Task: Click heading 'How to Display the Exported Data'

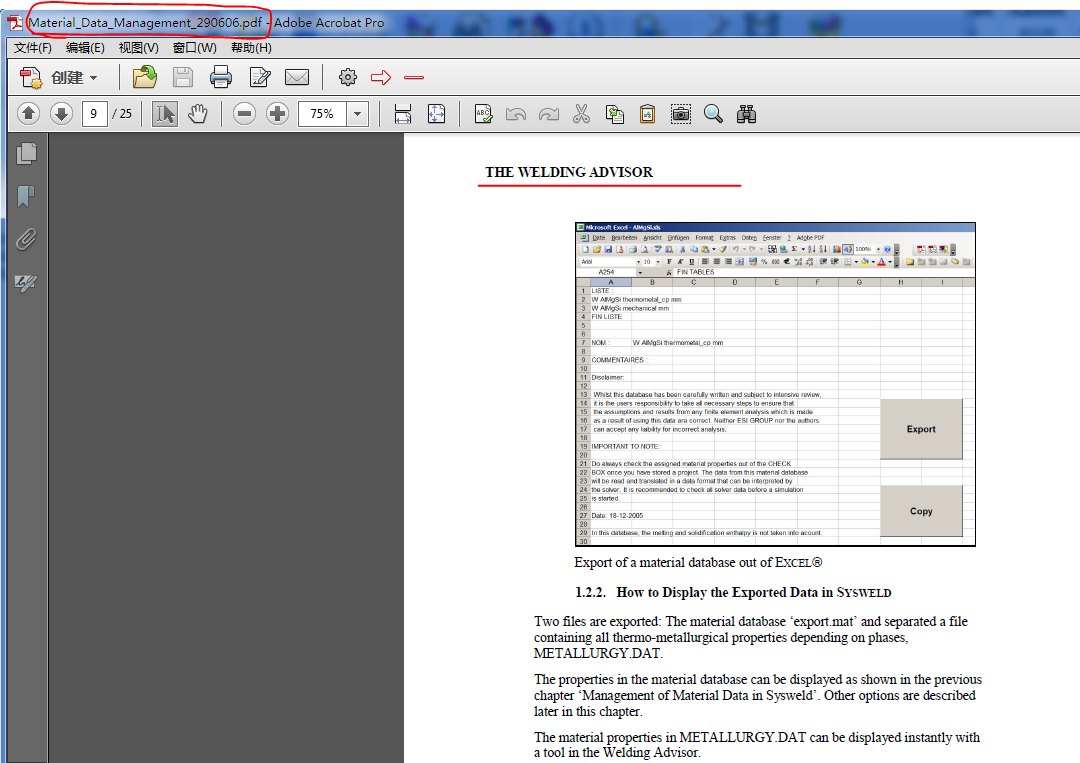Action: pyautogui.click(x=754, y=592)
